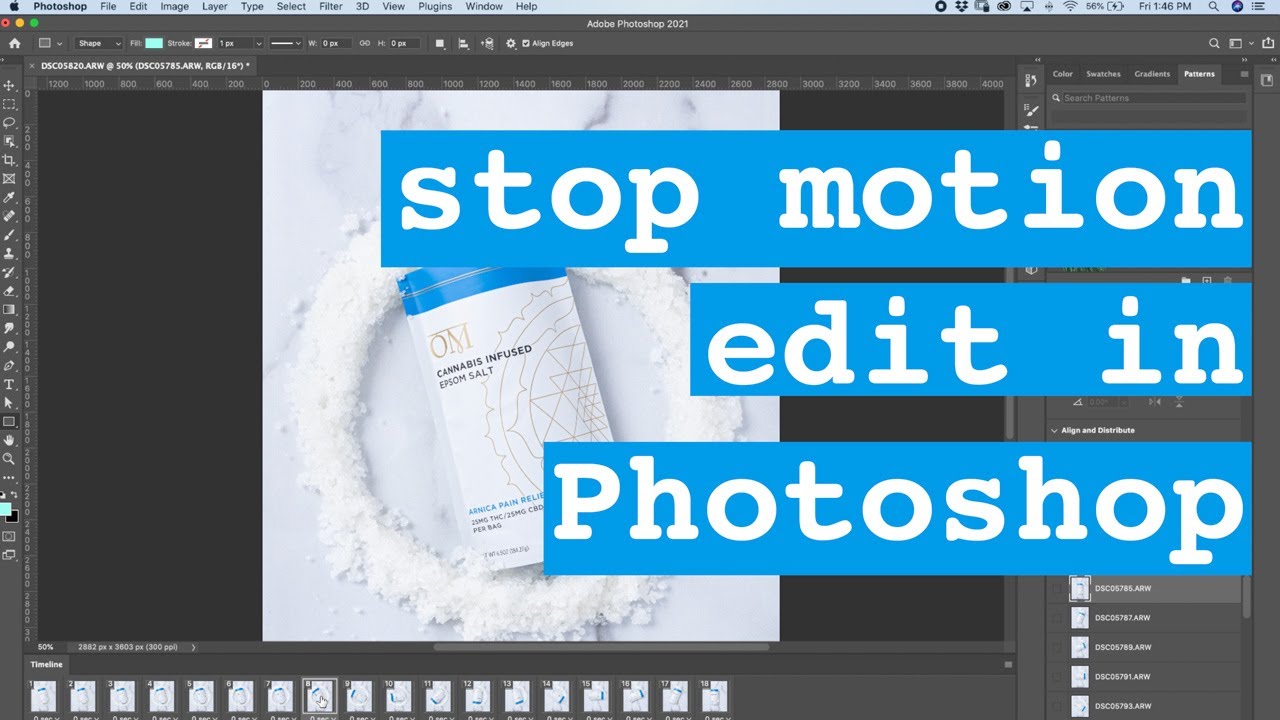Open the Layer menu
Image resolution: width=1280 pixels, height=720 pixels.
[x=215, y=6]
